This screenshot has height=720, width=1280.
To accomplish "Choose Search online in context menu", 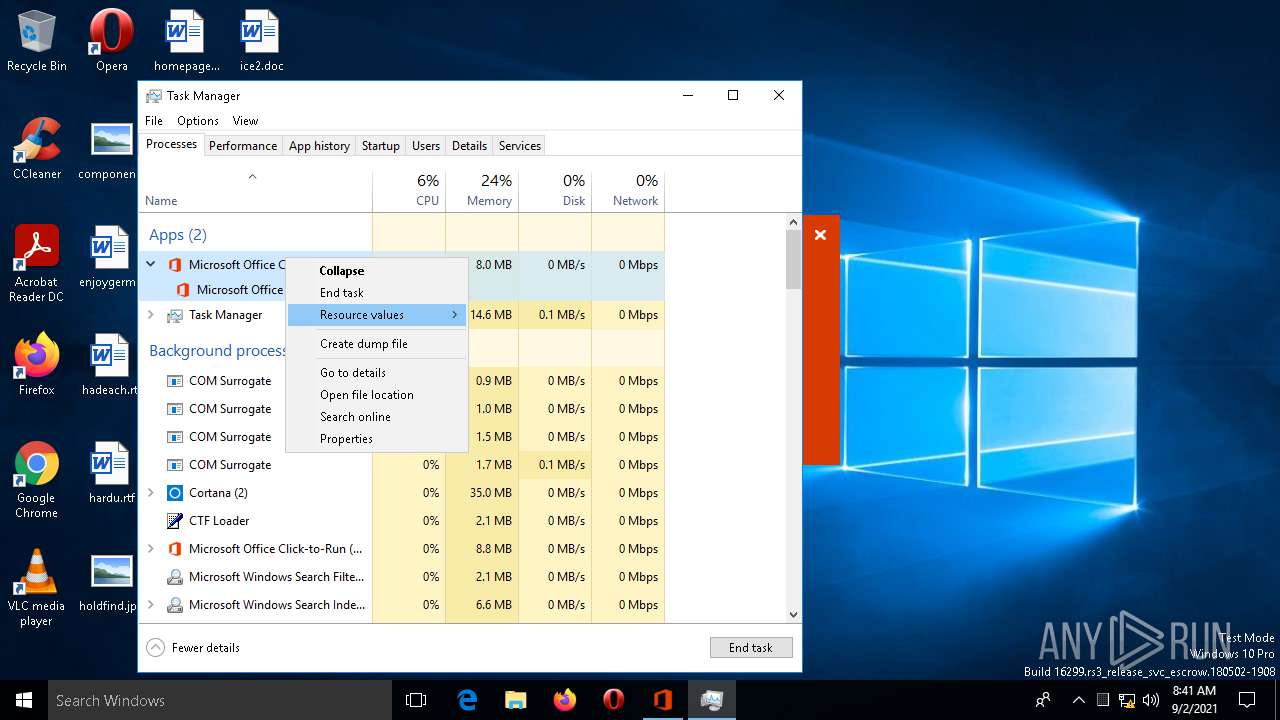I will tap(377, 417).
